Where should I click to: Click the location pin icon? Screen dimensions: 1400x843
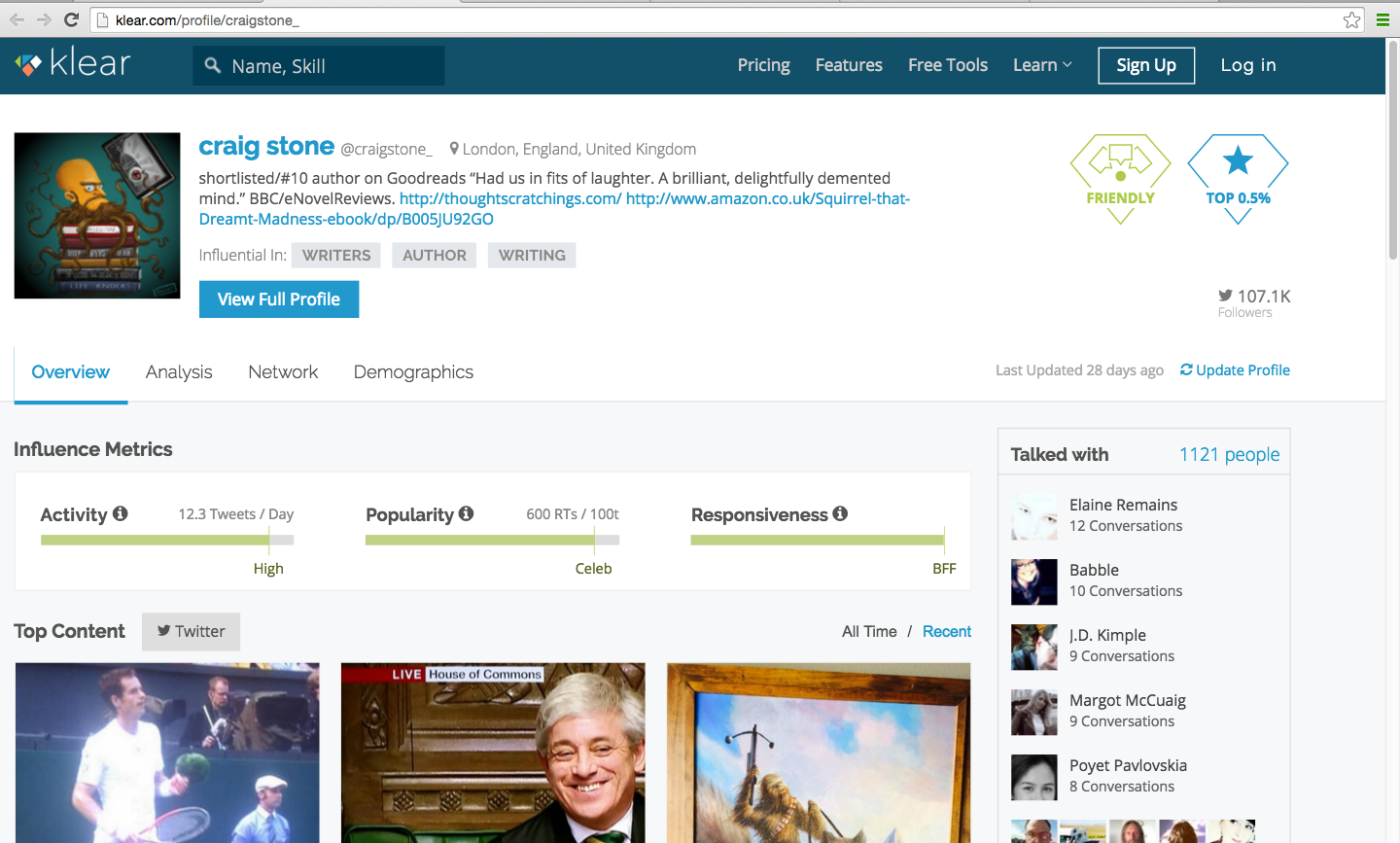454,149
